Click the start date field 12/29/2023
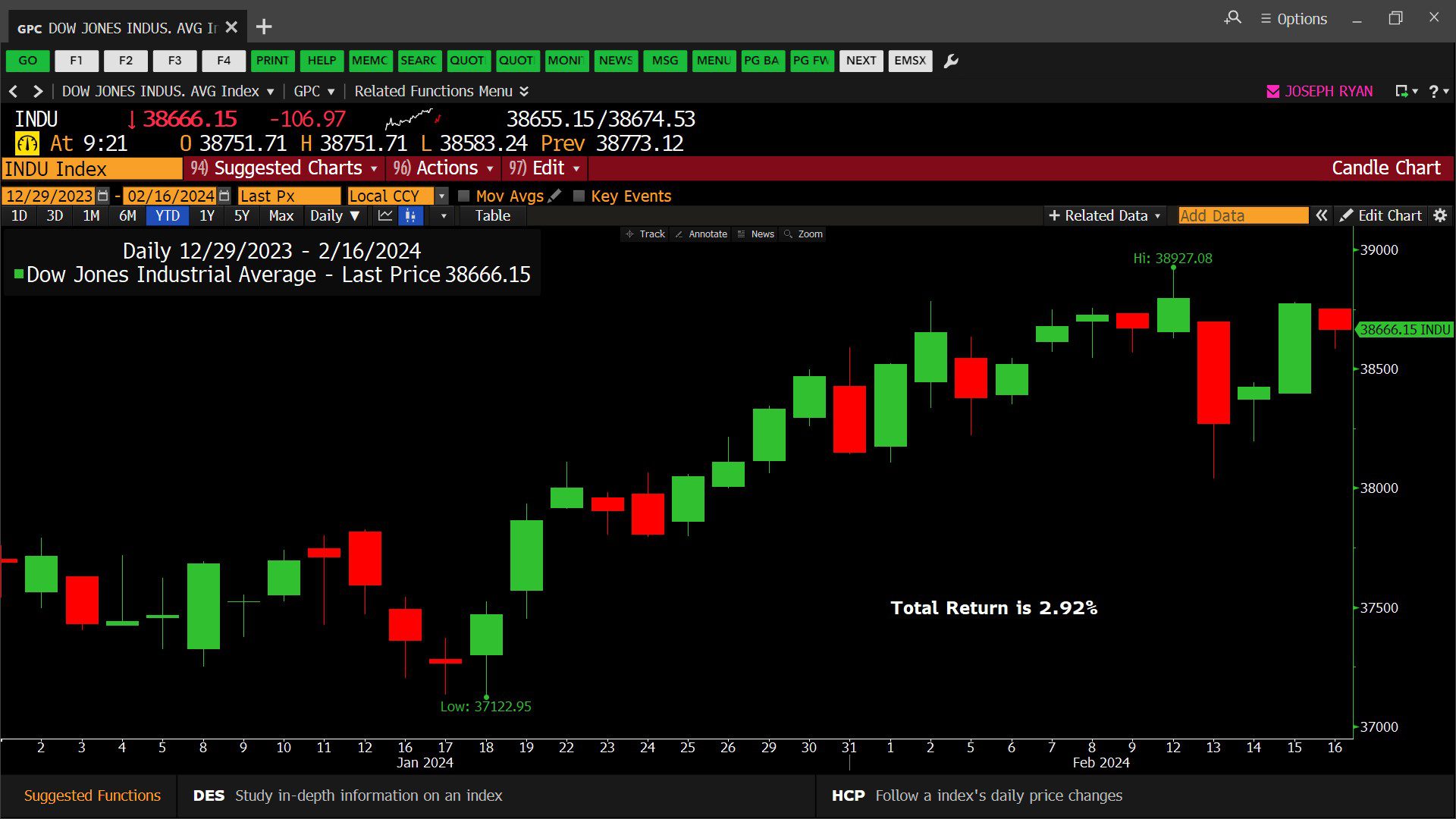The width and height of the screenshot is (1456, 819). (49, 196)
